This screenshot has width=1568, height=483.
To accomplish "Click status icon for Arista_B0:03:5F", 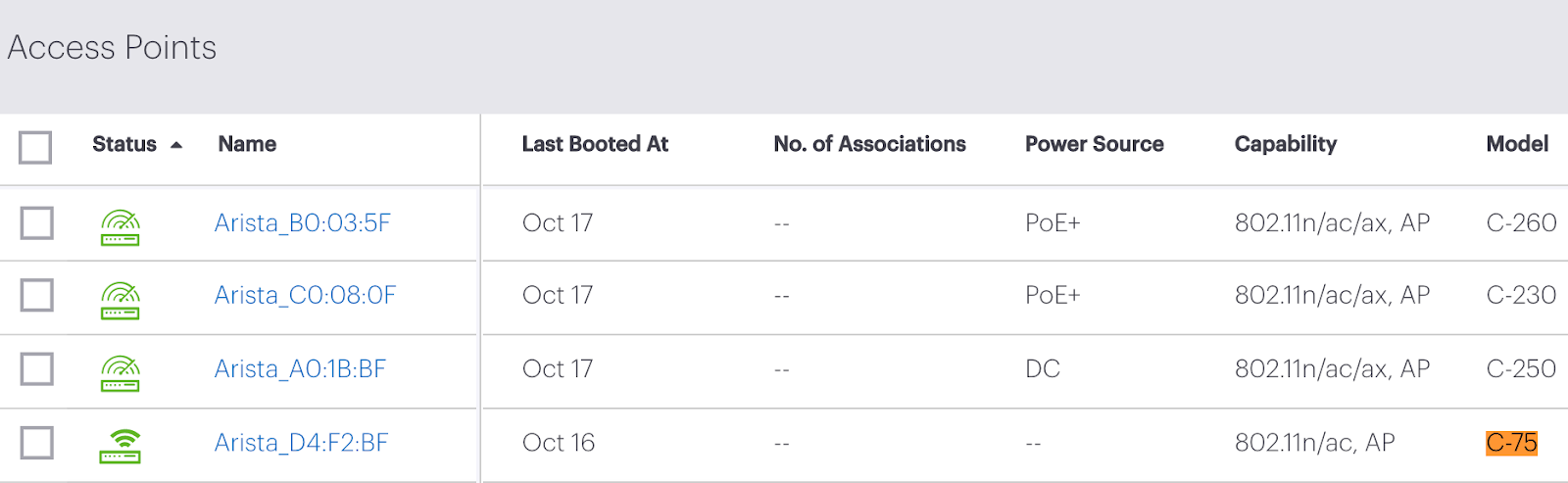I will click(121, 227).
